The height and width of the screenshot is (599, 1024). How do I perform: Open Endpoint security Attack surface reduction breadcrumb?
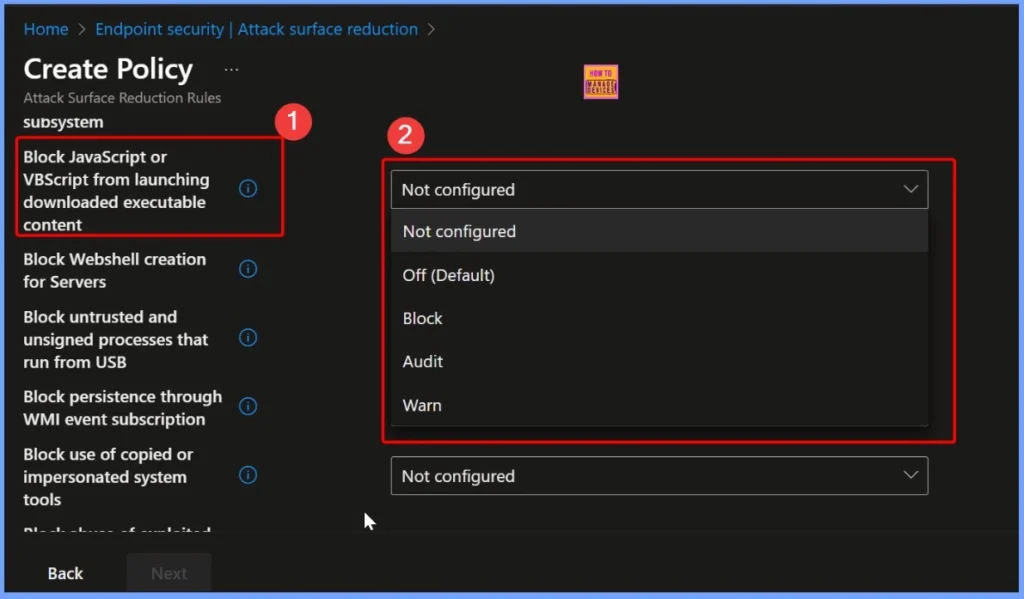(x=256, y=29)
